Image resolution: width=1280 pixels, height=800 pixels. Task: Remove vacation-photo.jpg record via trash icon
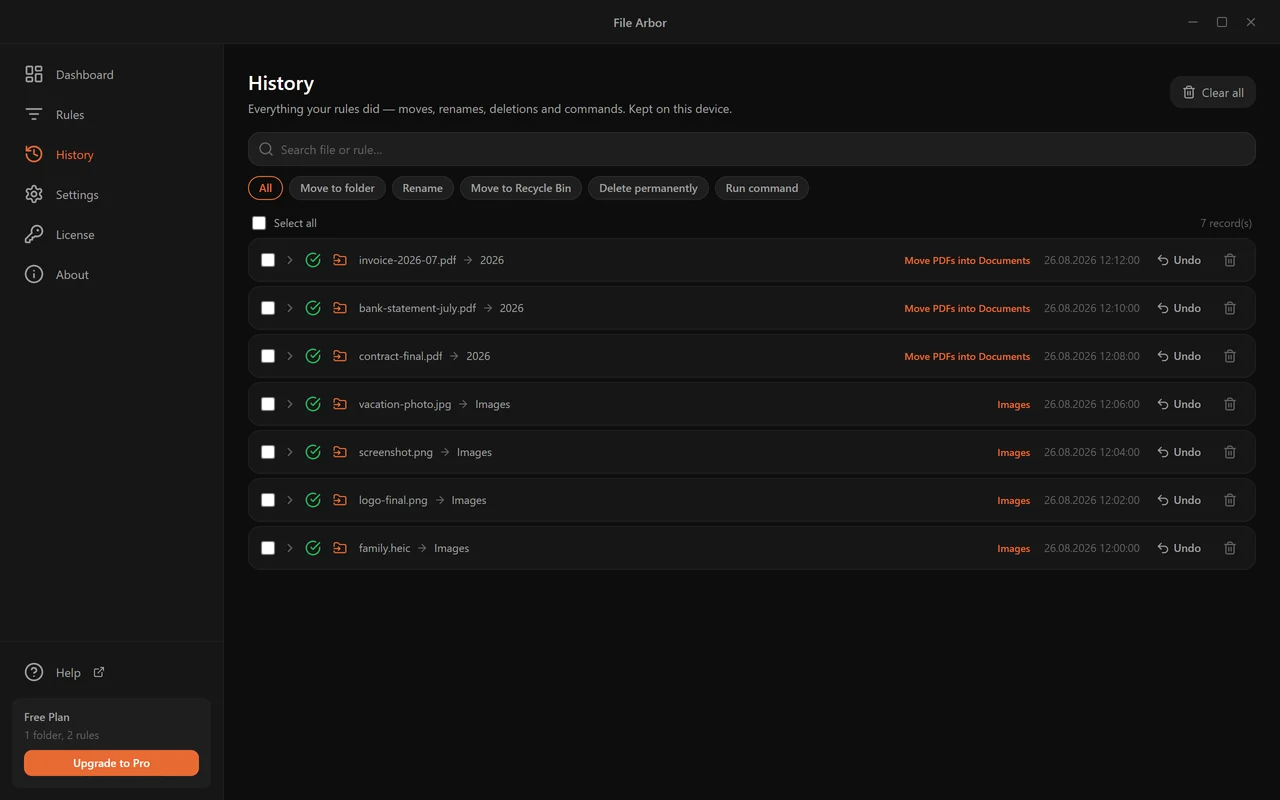[1230, 404]
